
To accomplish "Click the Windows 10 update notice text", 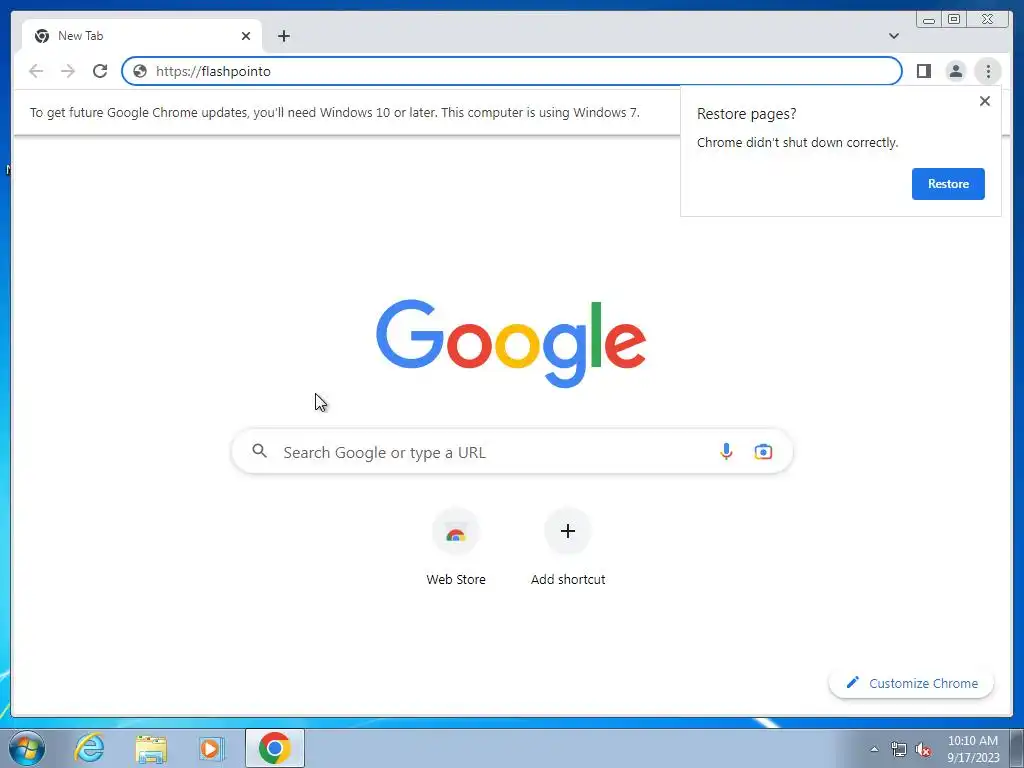I will 334,112.
